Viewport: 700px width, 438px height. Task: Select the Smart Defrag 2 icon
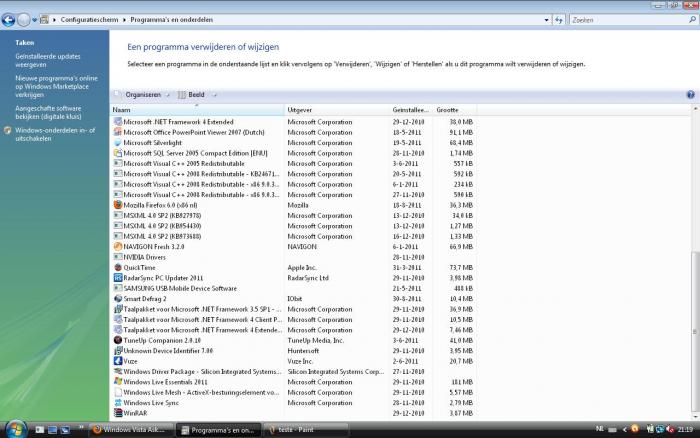117,298
